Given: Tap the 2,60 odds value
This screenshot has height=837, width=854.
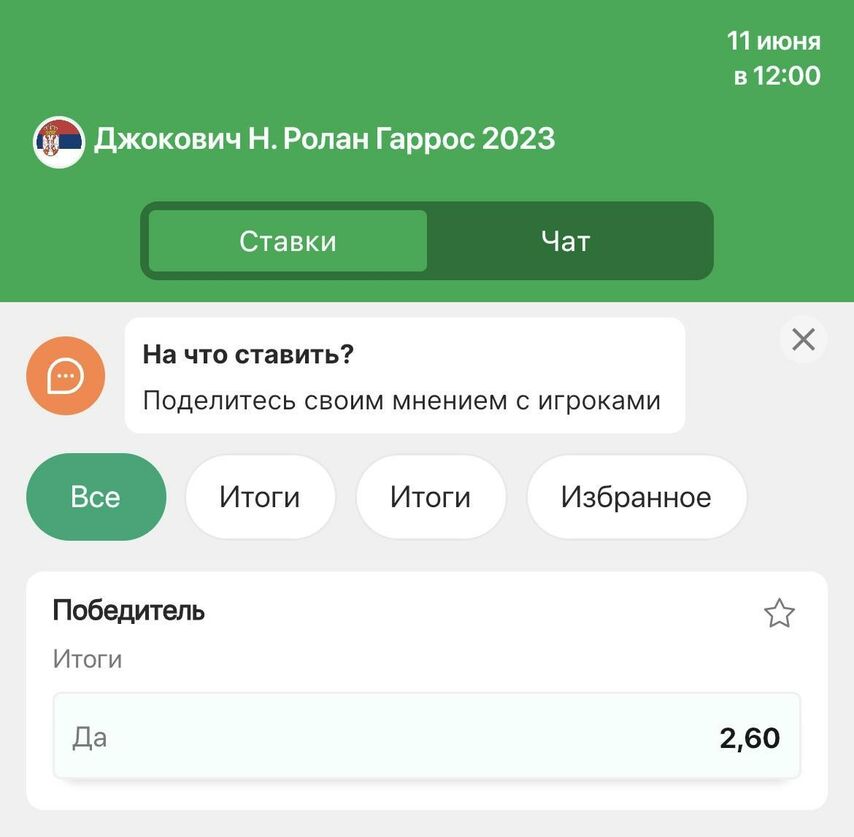Looking at the screenshot, I should tap(749, 738).
